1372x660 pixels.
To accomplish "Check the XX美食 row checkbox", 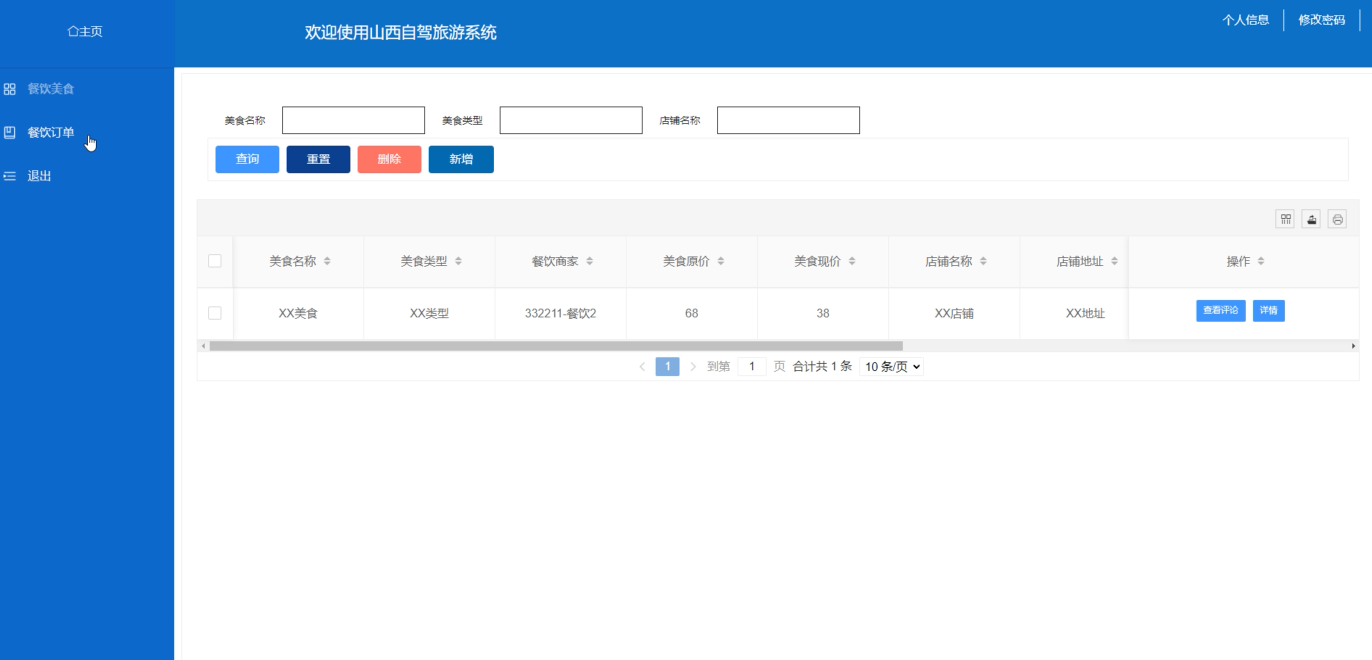I will 215,313.
